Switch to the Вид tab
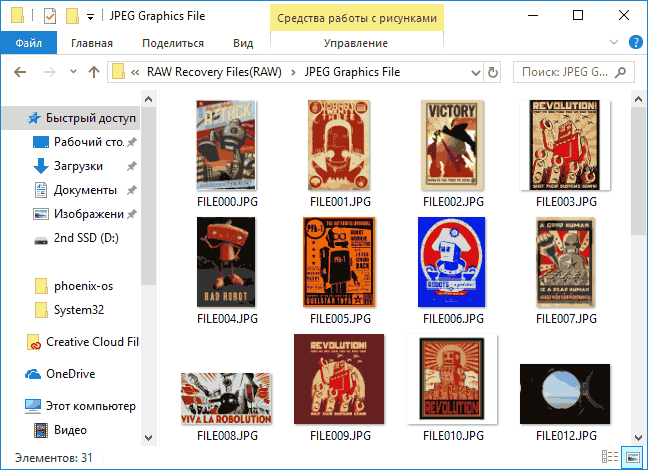The height and width of the screenshot is (470, 648). pyautogui.click(x=243, y=43)
